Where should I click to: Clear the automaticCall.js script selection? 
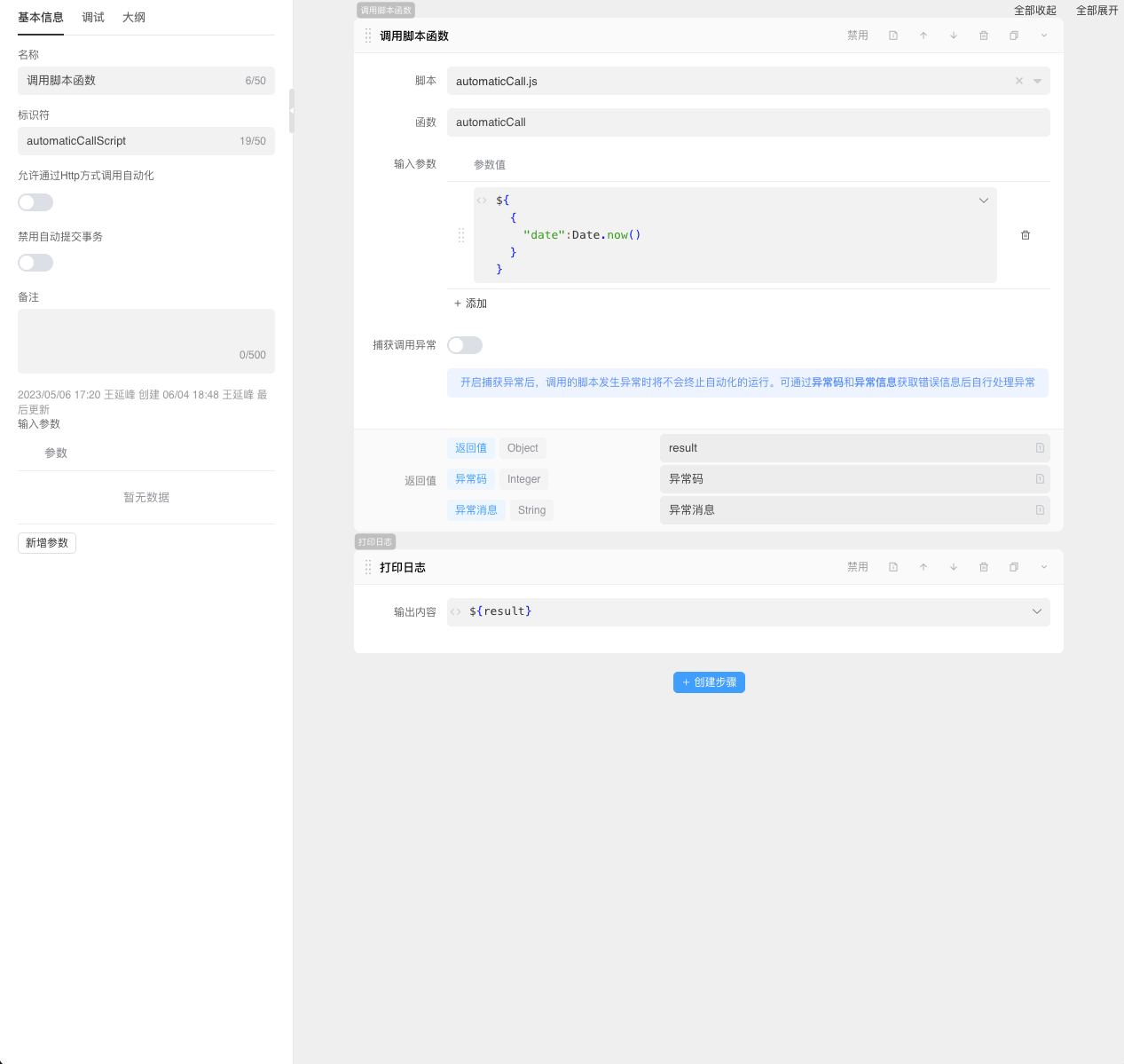point(1019,81)
